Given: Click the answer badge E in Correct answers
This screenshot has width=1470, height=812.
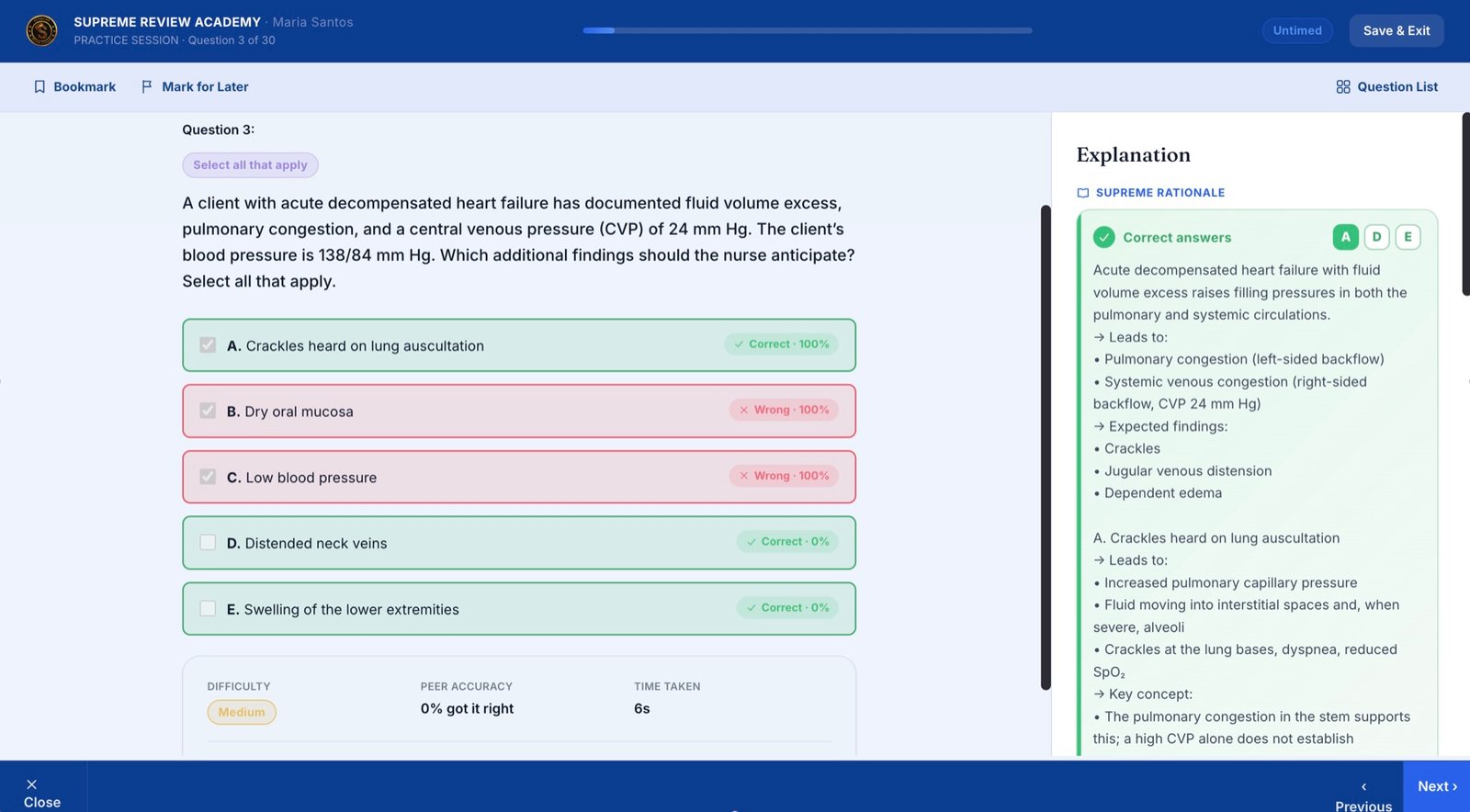Looking at the screenshot, I should (1408, 237).
